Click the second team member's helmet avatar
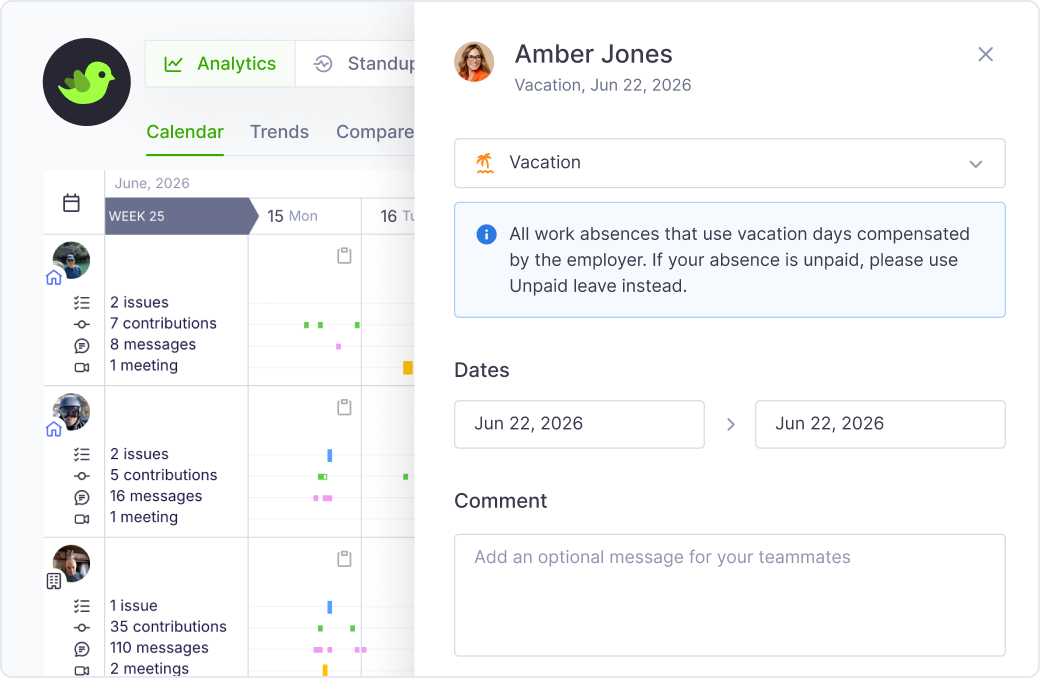This screenshot has height=678, width=1040. click(71, 412)
